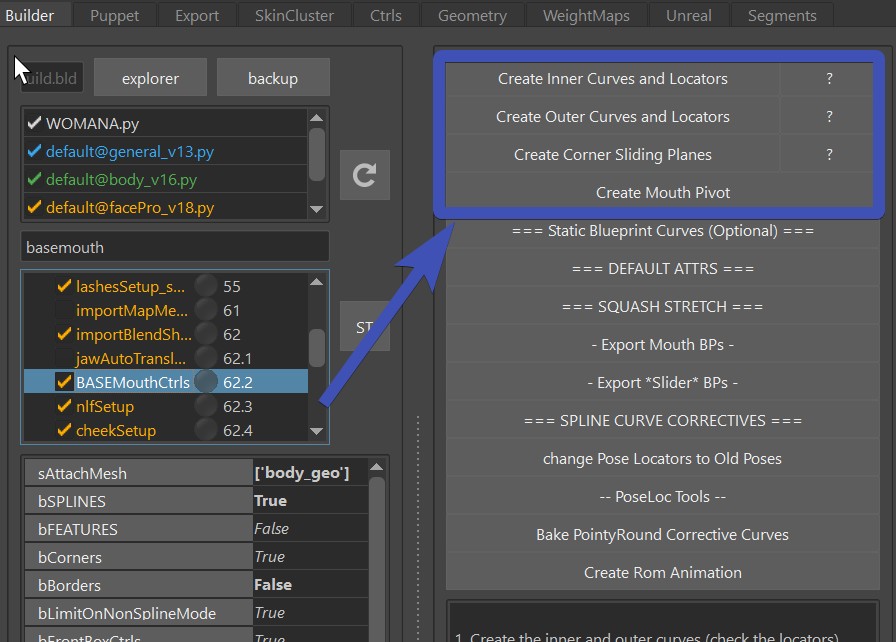The image size is (896, 642).
Task: Enable the jawAutoTransl function checkbox
Action: [64, 358]
